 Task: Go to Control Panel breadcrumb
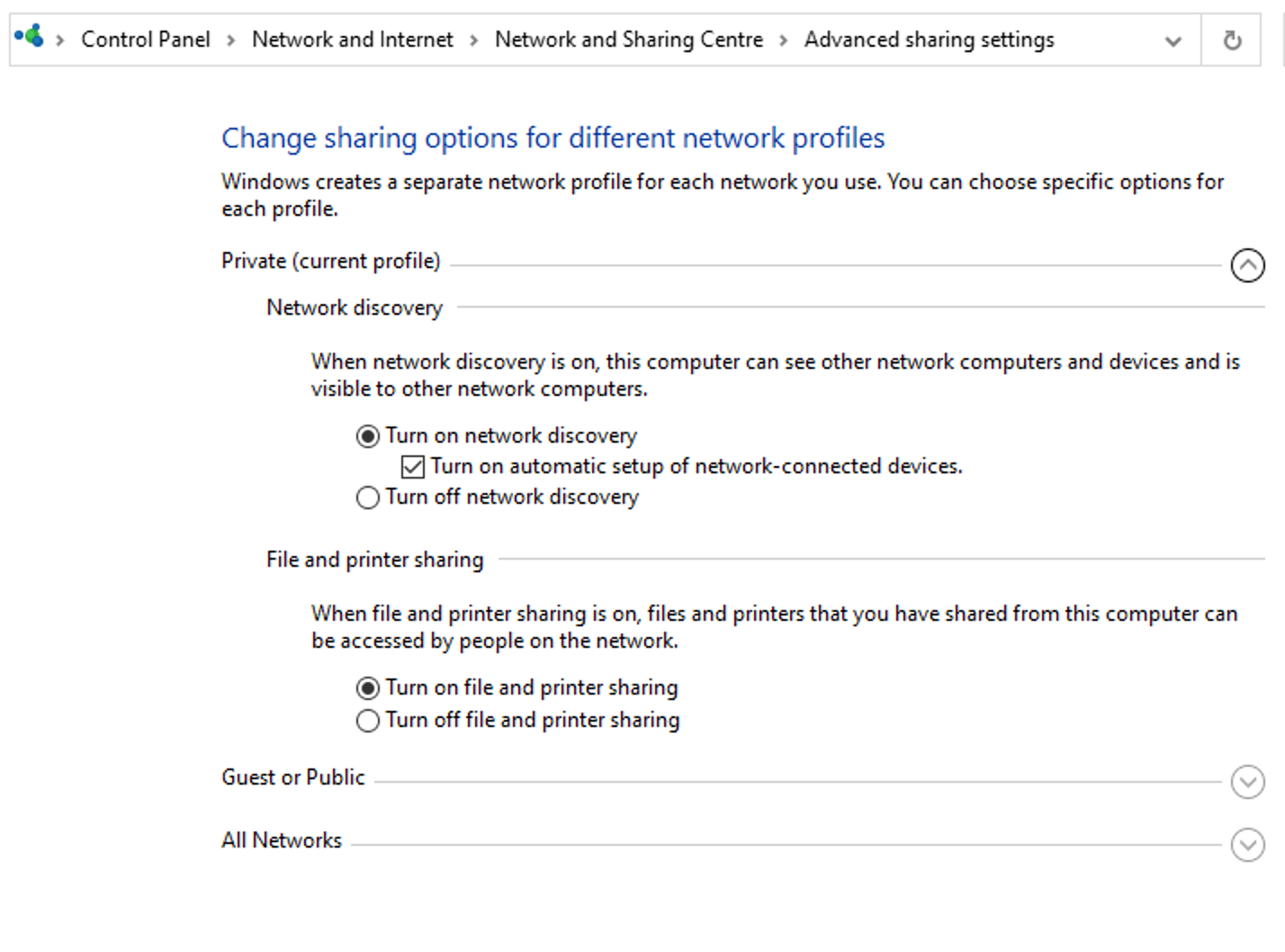click(x=145, y=40)
